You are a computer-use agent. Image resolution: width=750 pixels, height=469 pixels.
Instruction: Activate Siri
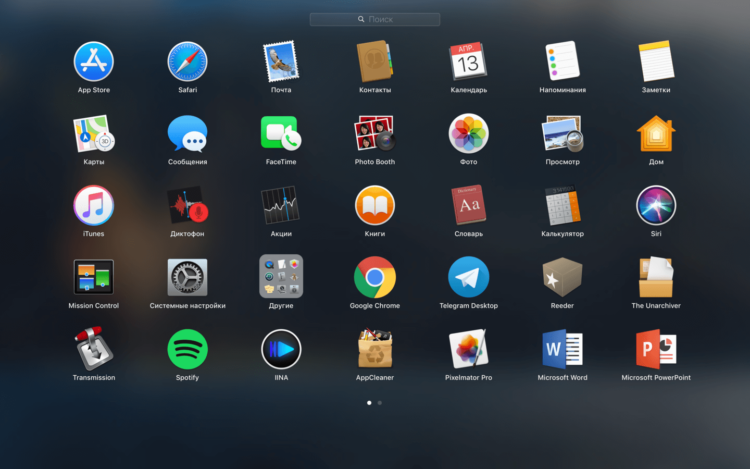(x=656, y=206)
